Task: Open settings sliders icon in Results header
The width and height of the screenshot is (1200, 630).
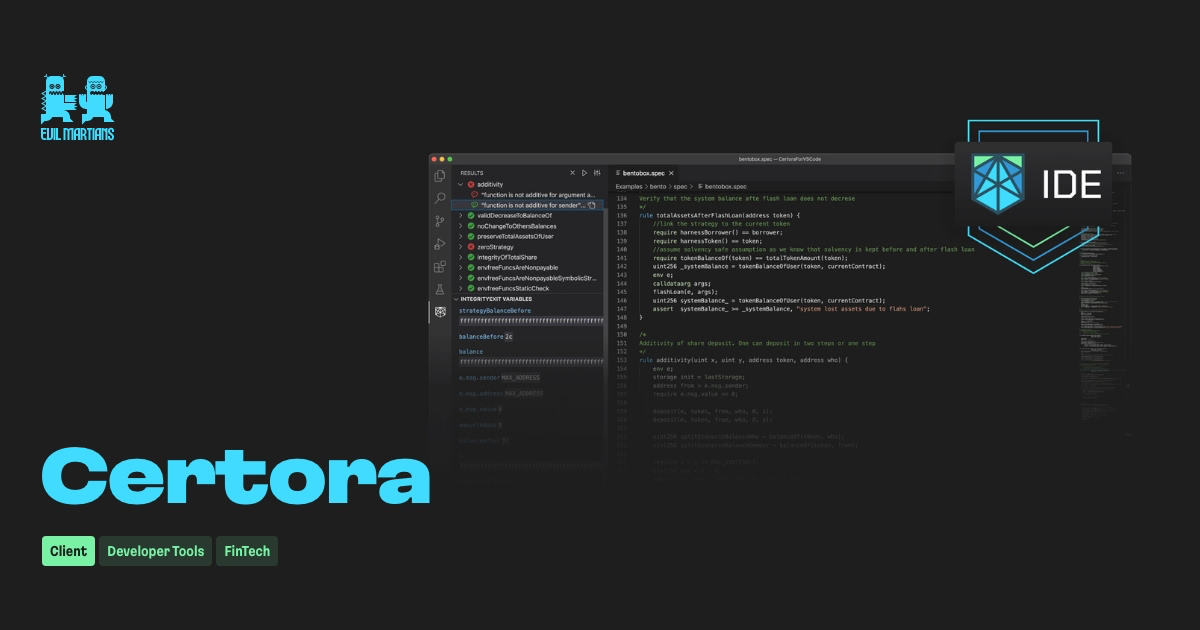Action: (597, 173)
